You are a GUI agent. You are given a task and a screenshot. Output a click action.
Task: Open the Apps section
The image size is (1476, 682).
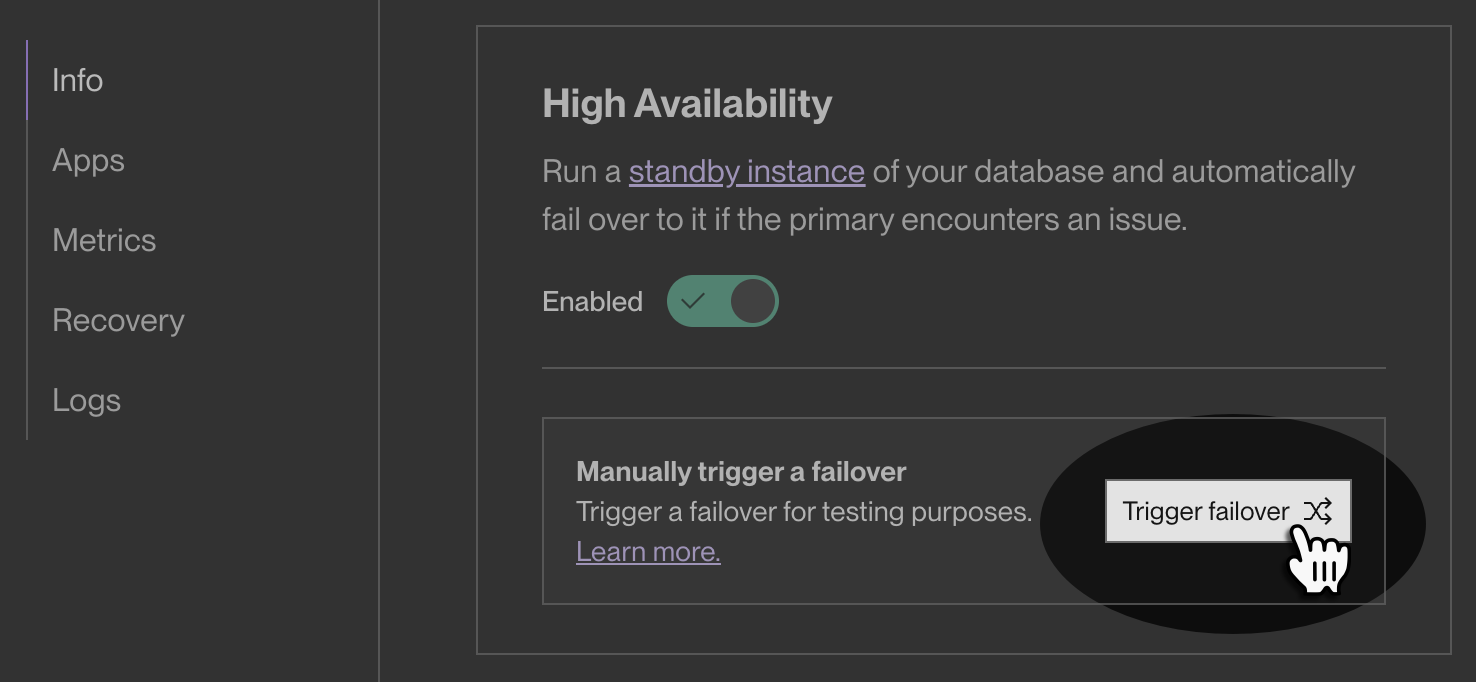[x=88, y=160]
